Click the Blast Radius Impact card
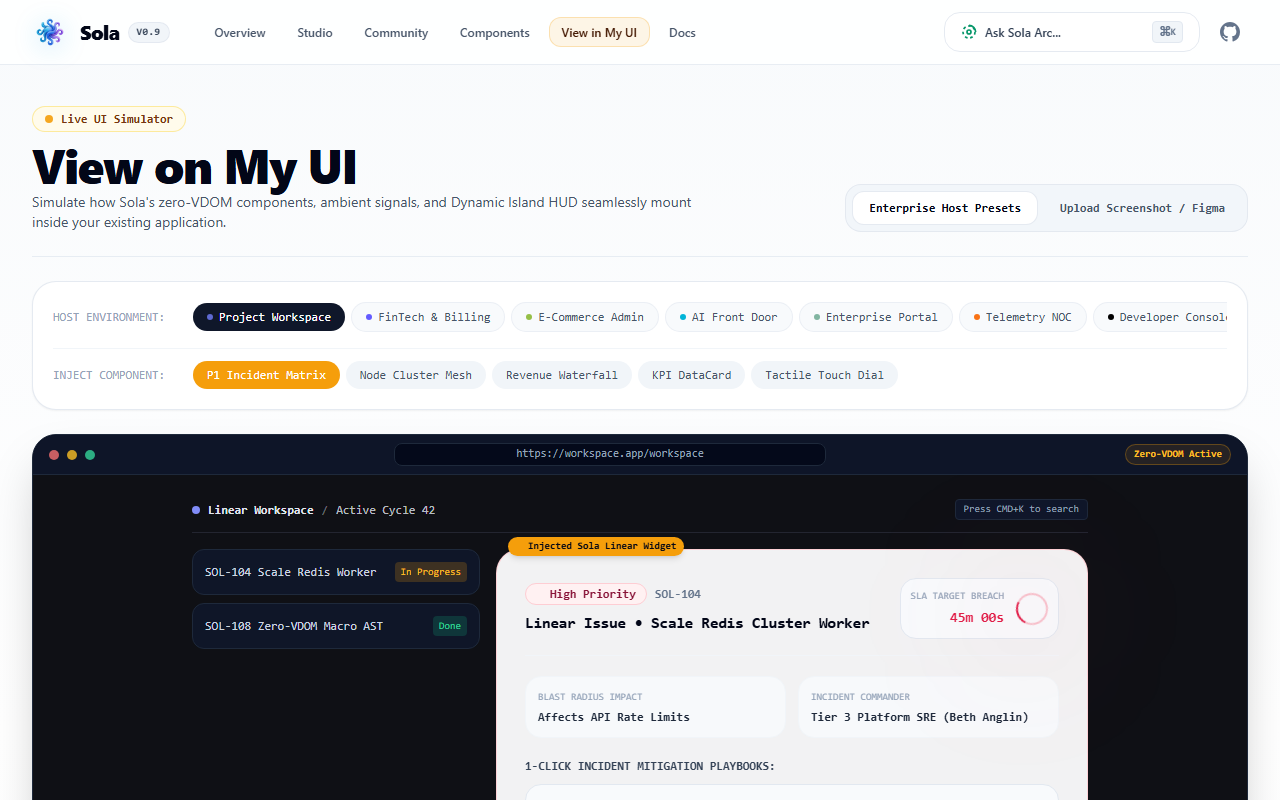This screenshot has width=1280, height=800. [x=655, y=707]
